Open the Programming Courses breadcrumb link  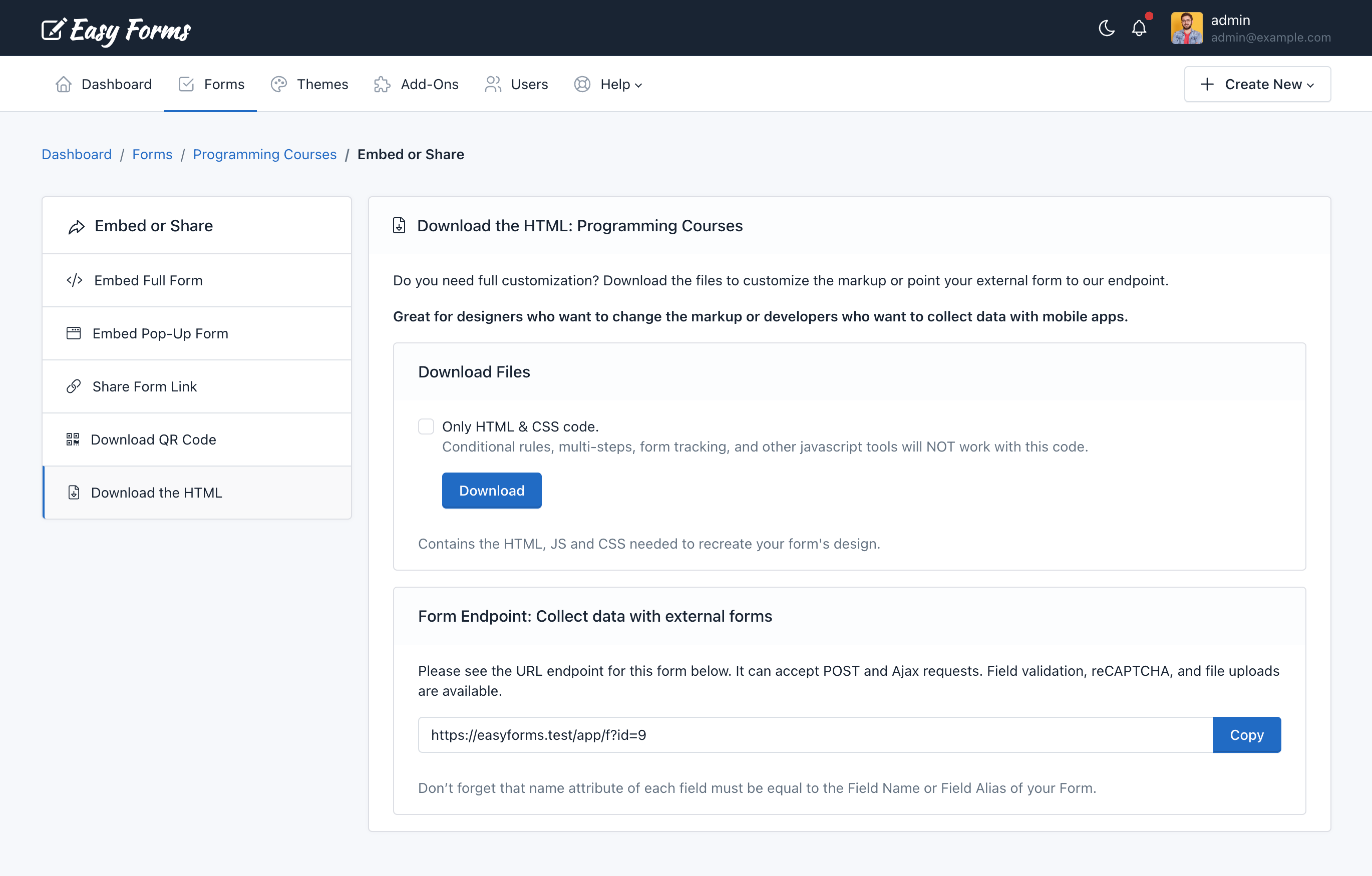(264, 154)
